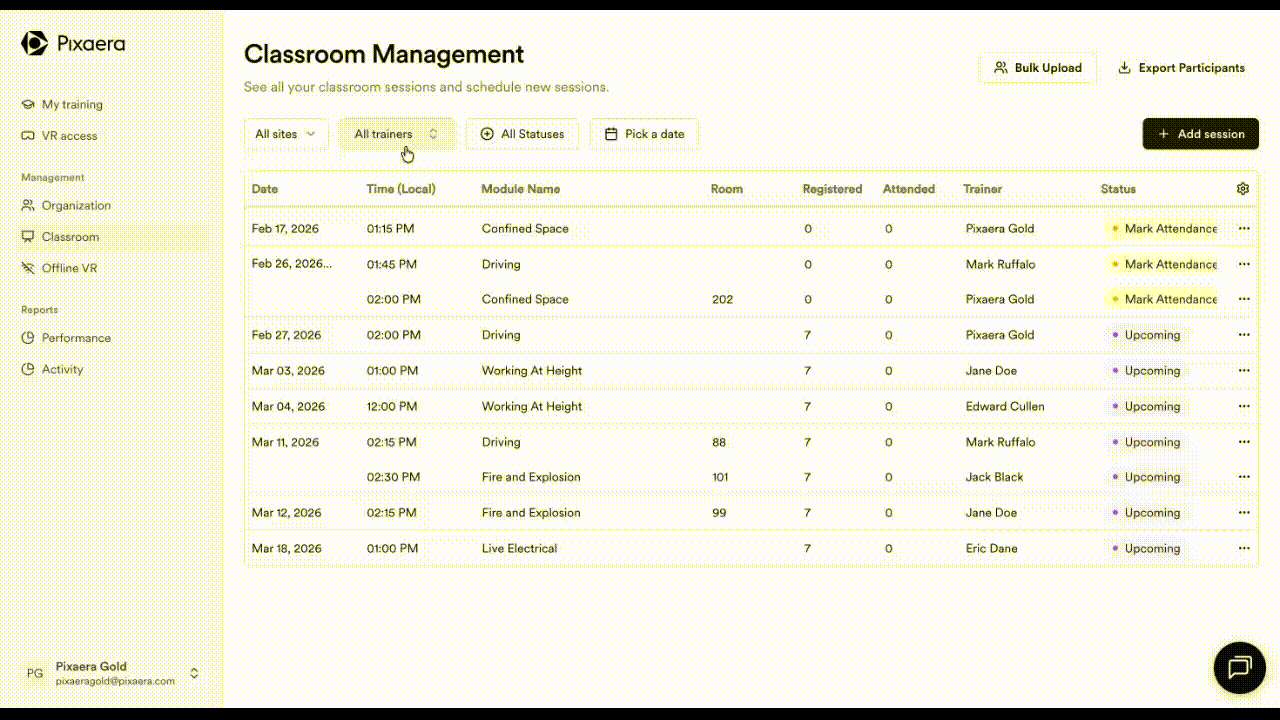Click the Offline VR sidebar icon
Image resolution: width=1280 pixels, height=720 pixels.
pos(28,268)
